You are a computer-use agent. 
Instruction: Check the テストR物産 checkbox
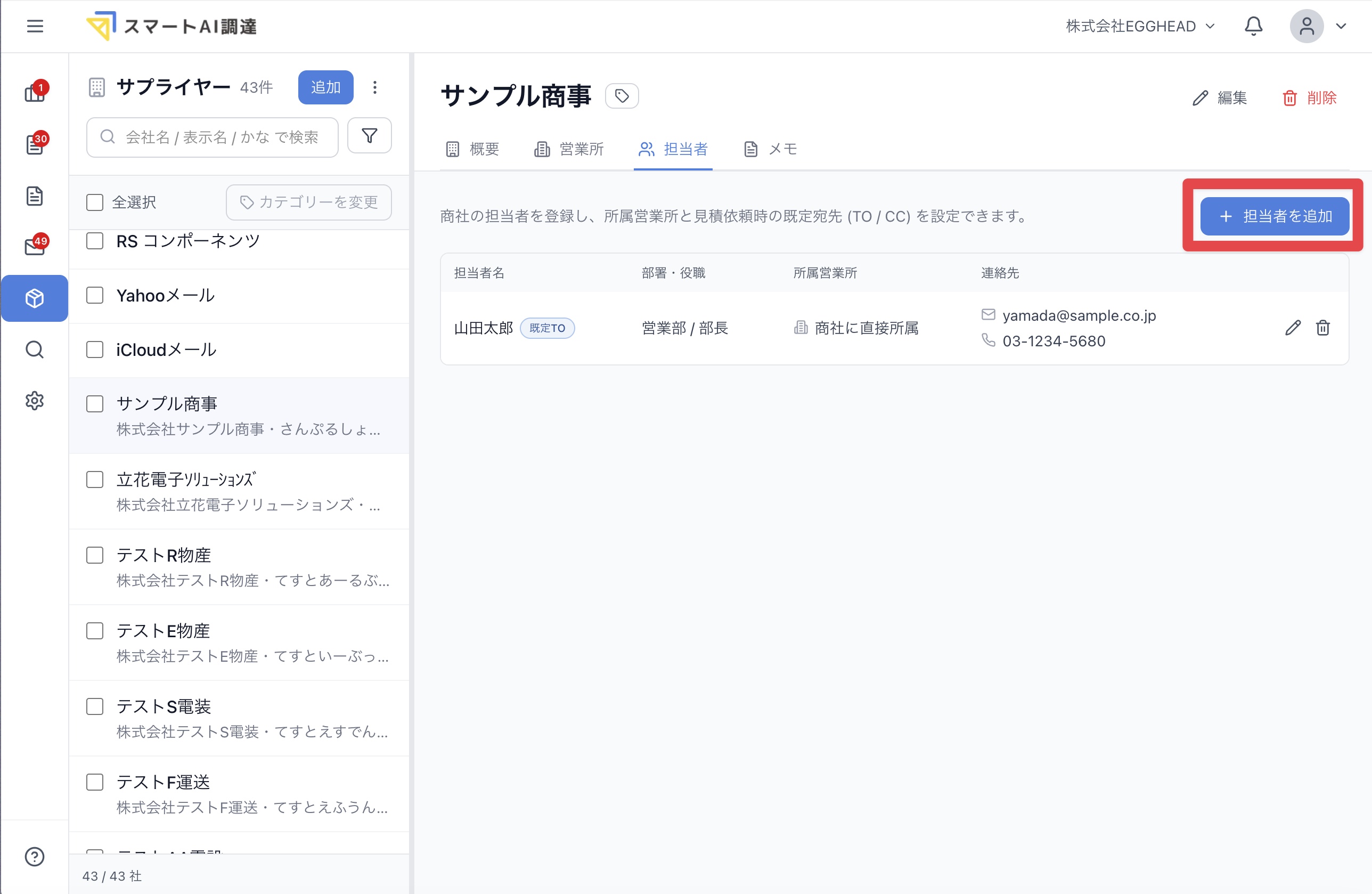click(95, 555)
